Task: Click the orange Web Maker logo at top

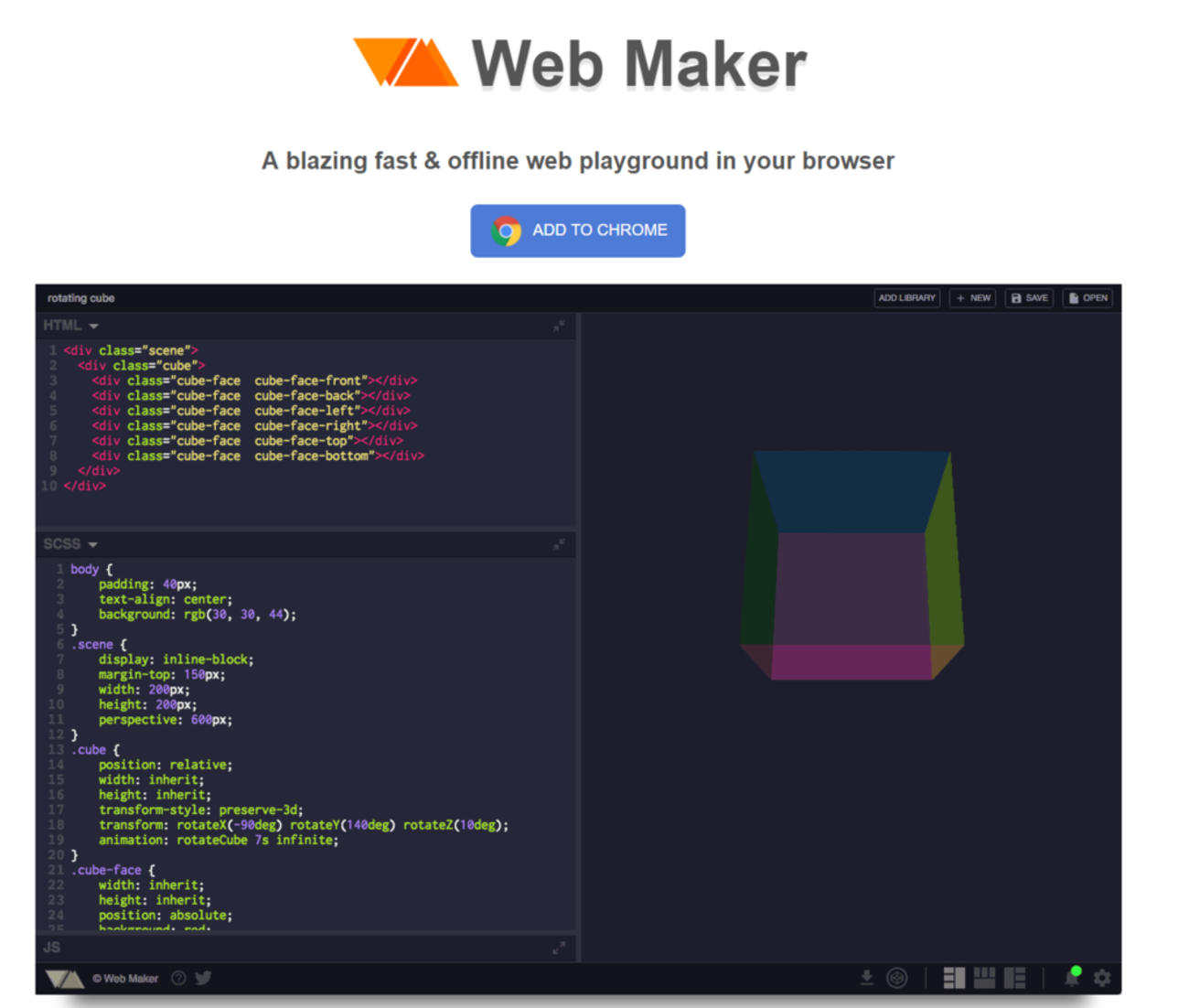Action: click(x=405, y=62)
